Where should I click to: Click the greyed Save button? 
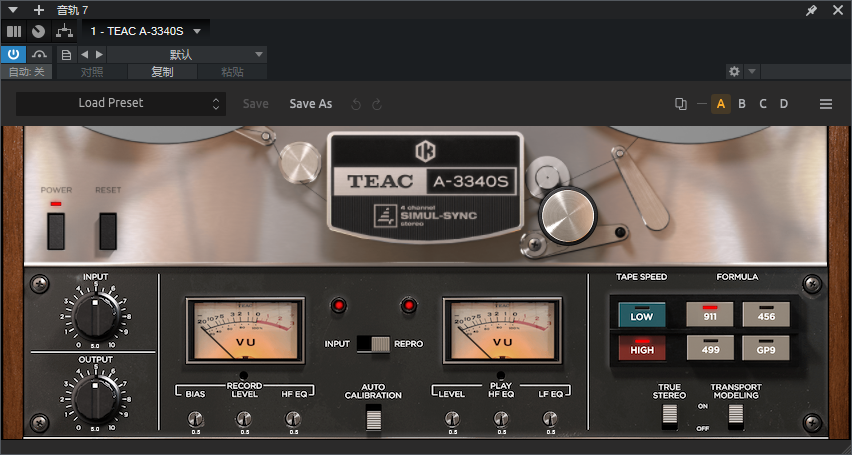click(x=255, y=104)
